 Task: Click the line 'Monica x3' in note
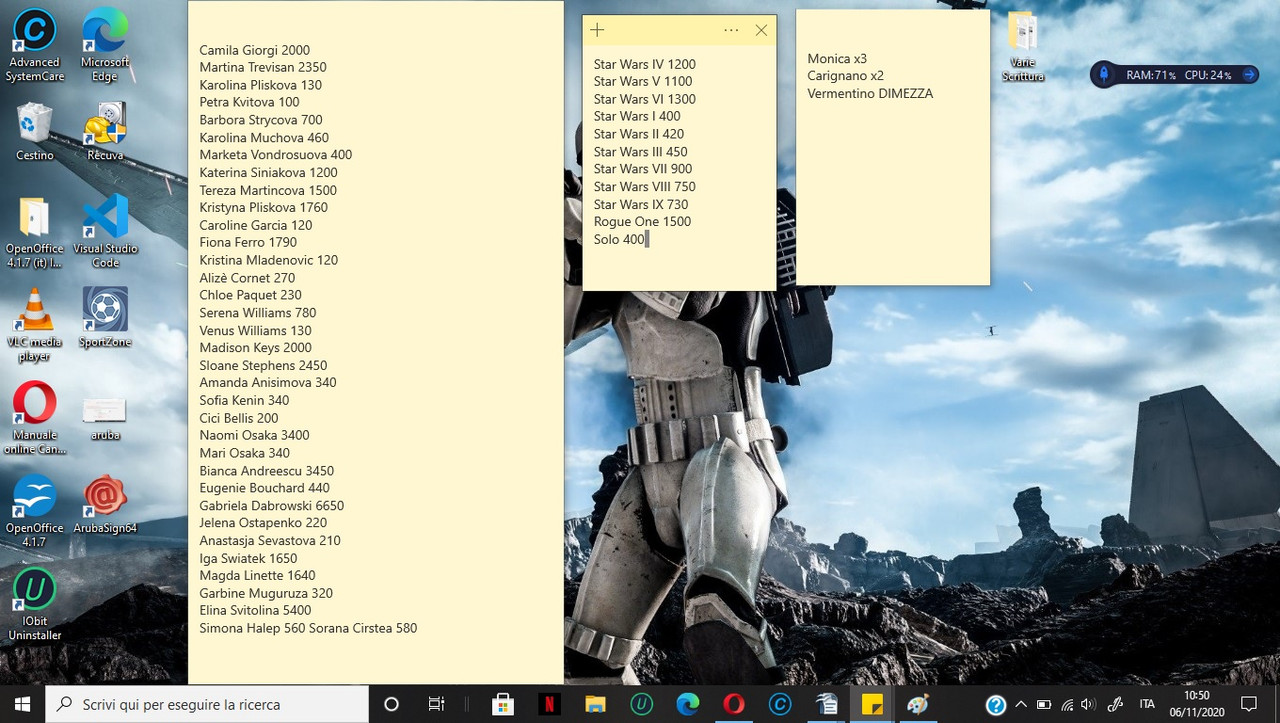click(x=837, y=58)
